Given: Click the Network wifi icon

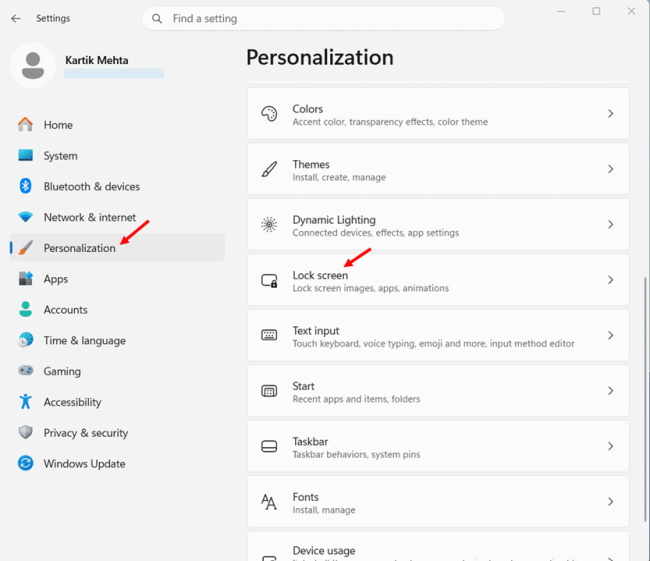Looking at the screenshot, I should (25, 217).
